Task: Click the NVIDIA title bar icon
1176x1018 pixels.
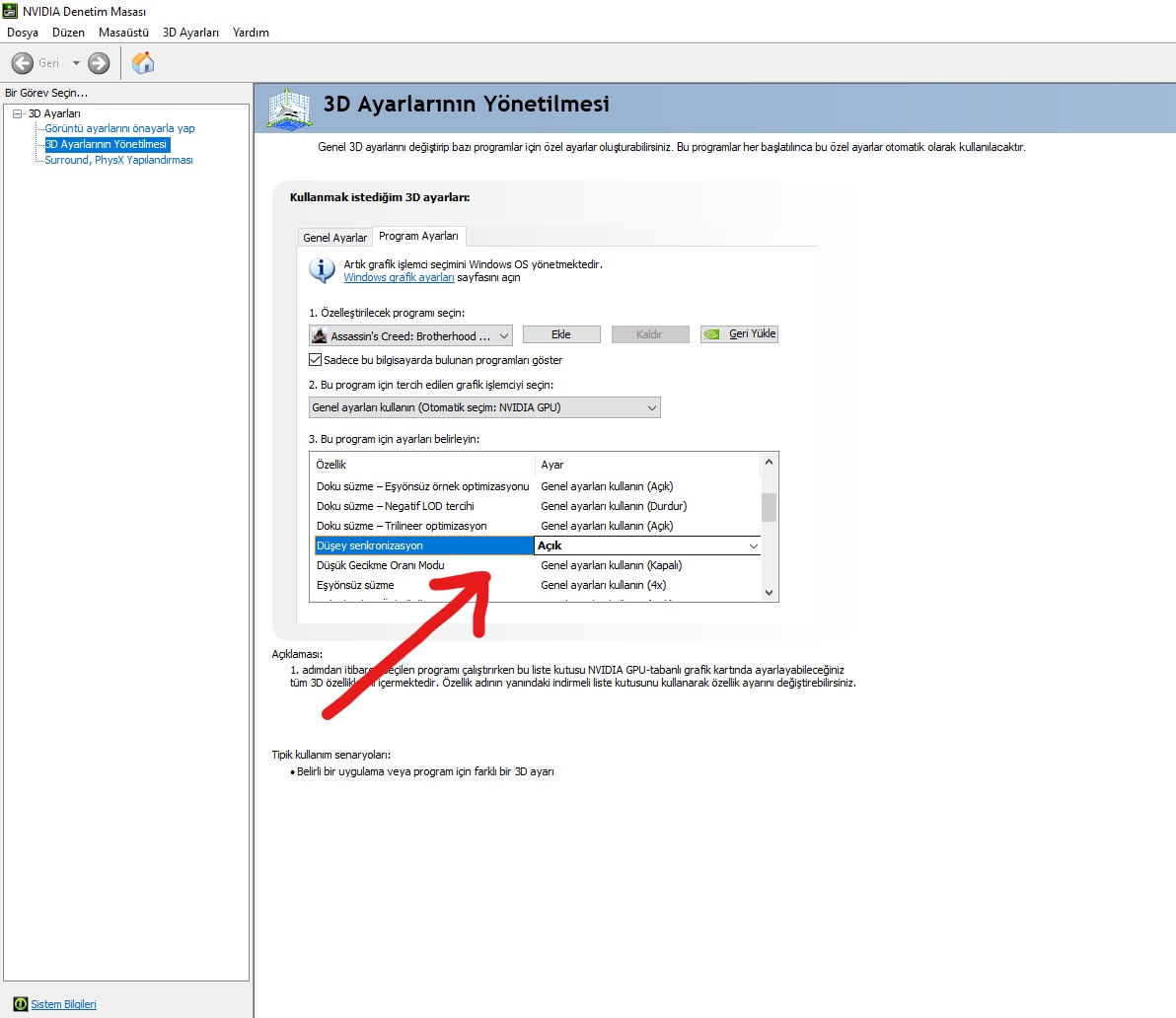Action: coord(11,11)
